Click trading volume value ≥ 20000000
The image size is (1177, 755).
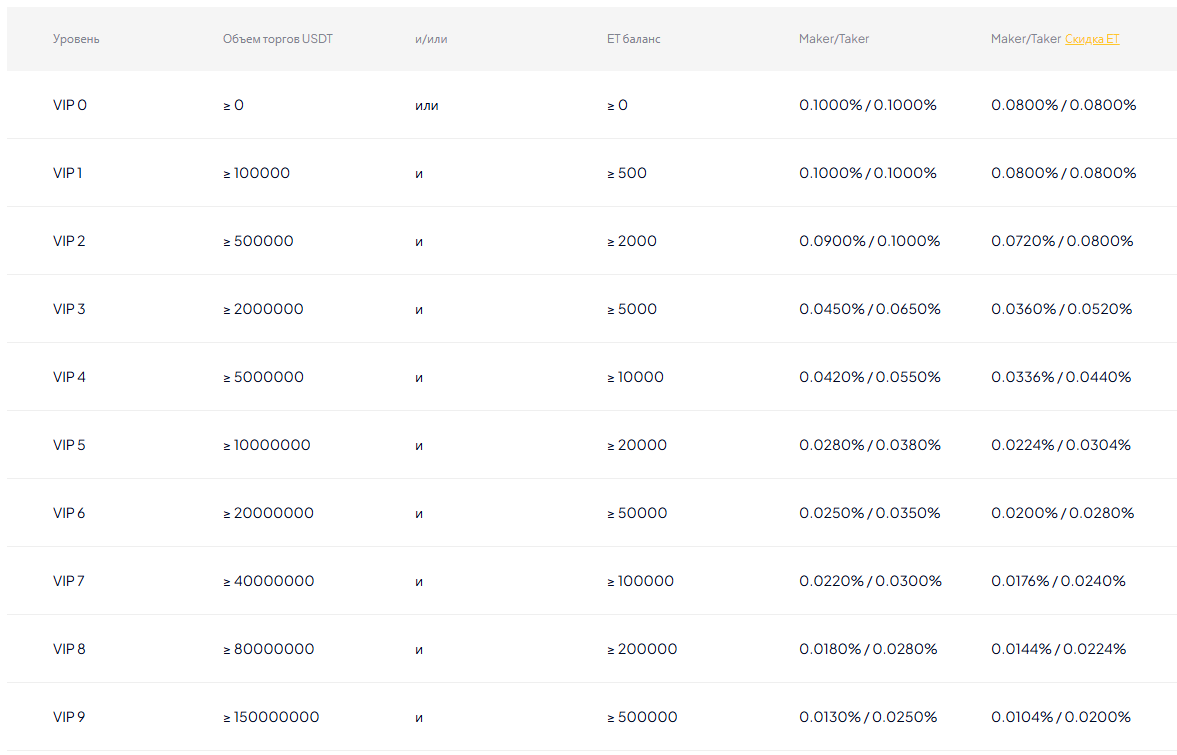(x=268, y=513)
